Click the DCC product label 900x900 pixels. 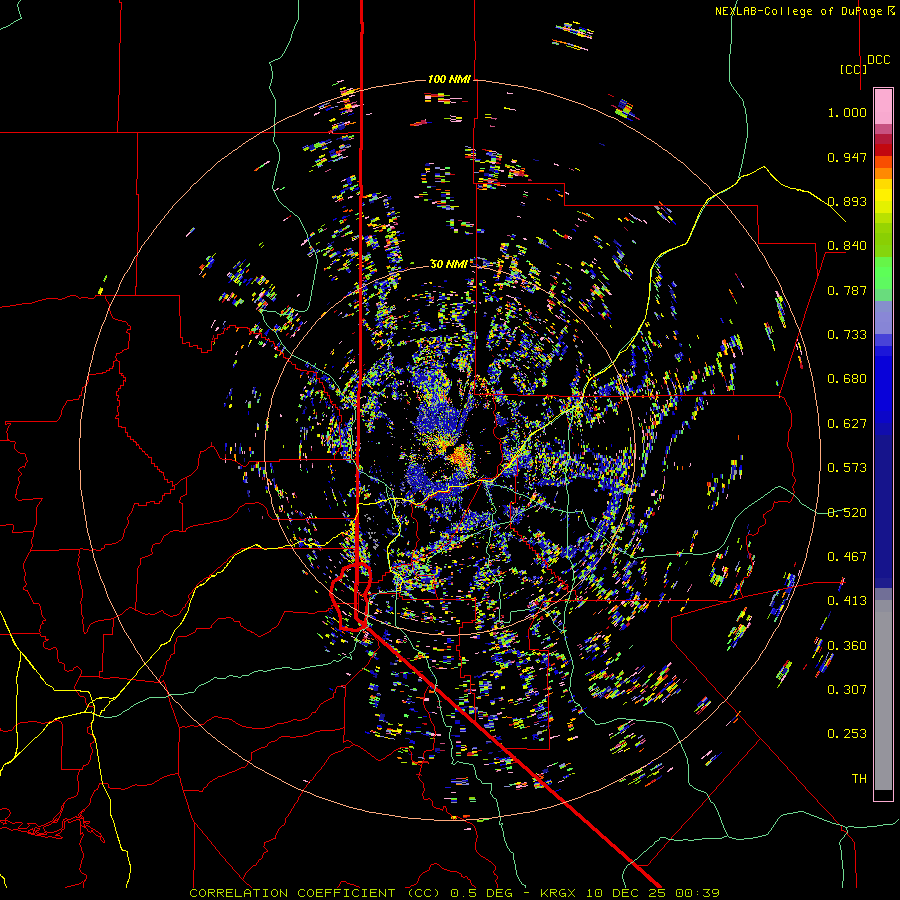[879, 60]
